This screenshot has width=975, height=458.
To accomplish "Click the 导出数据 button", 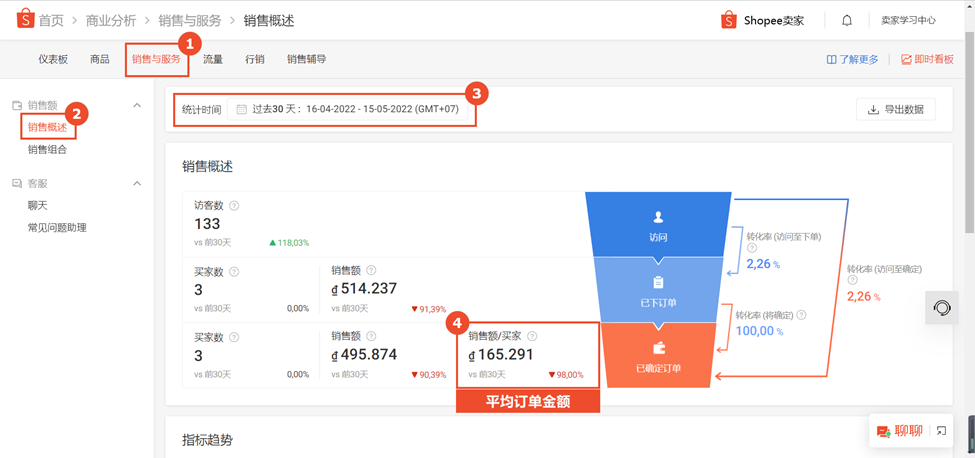I will click(x=895, y=110).
